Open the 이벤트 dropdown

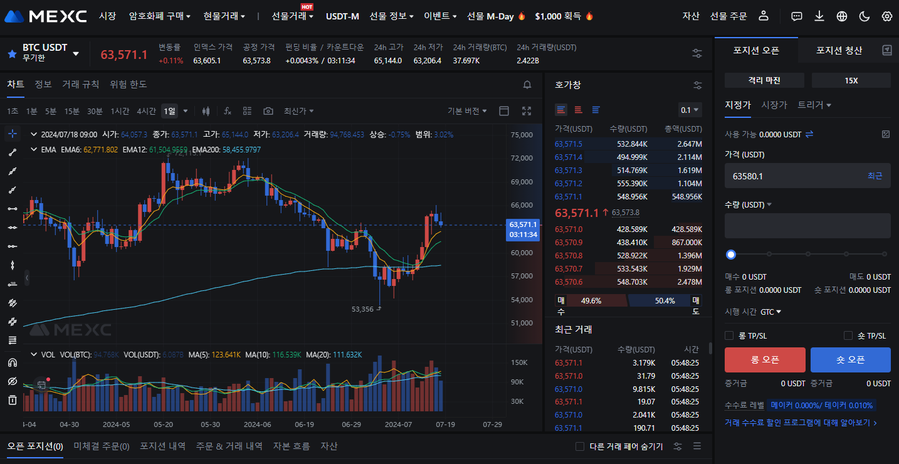pyautogui.click(x=440, y=16)
